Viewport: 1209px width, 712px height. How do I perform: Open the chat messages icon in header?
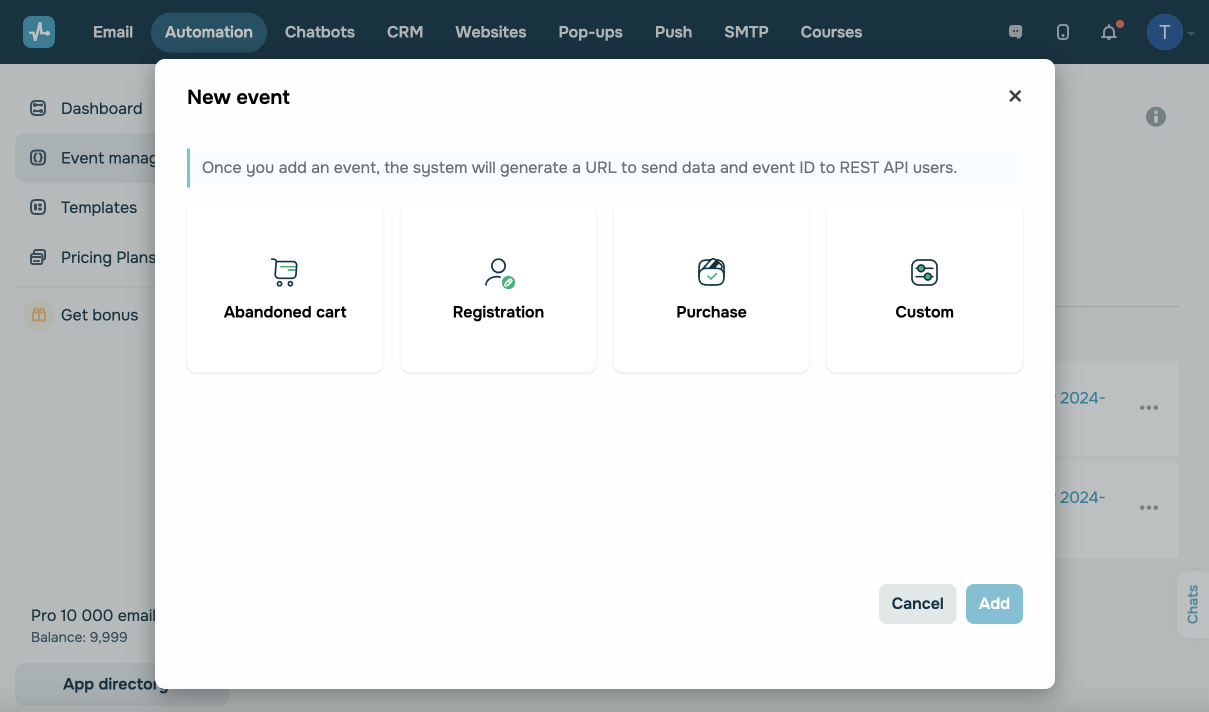pos(1016,32)
